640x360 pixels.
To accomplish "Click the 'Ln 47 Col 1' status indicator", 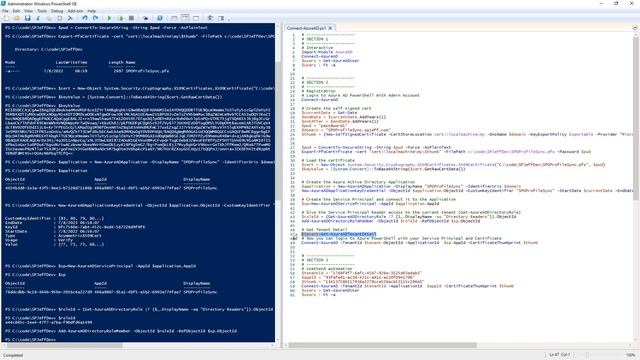I will pos(560,355).
